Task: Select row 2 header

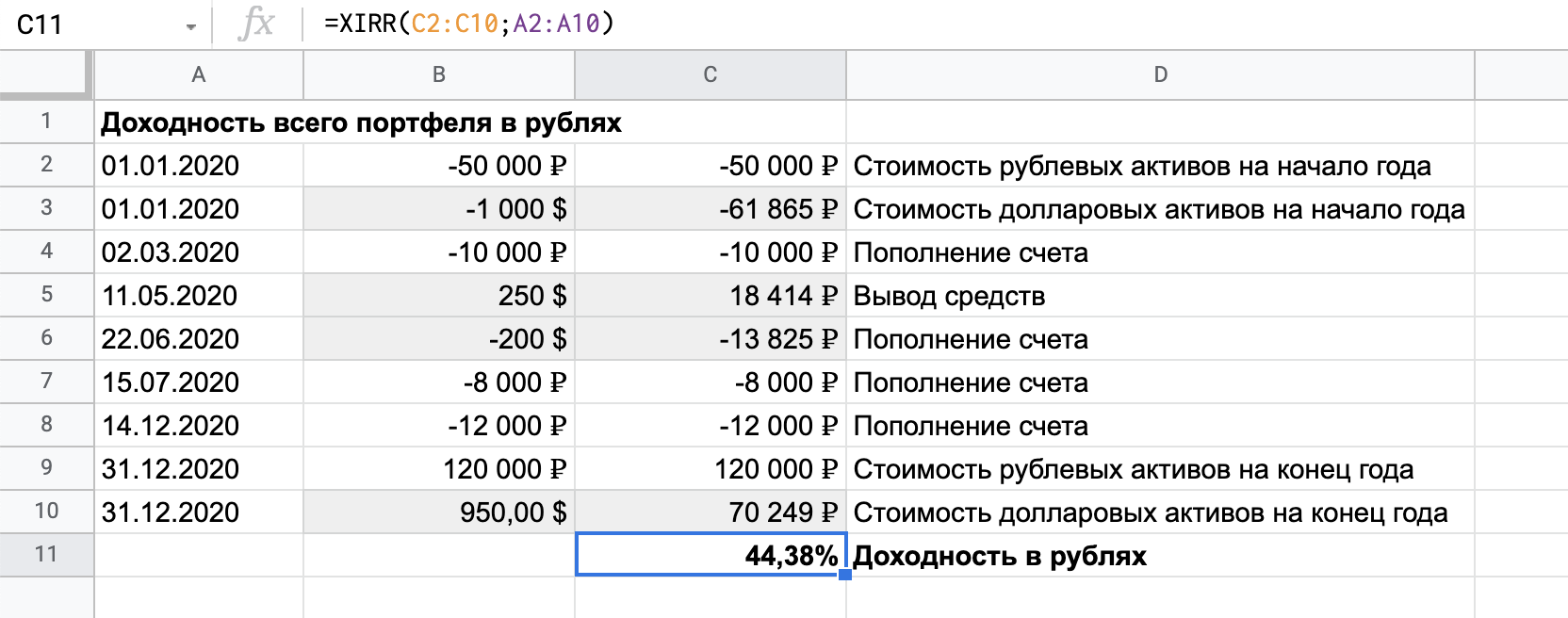Action: [x=46, y=165]
